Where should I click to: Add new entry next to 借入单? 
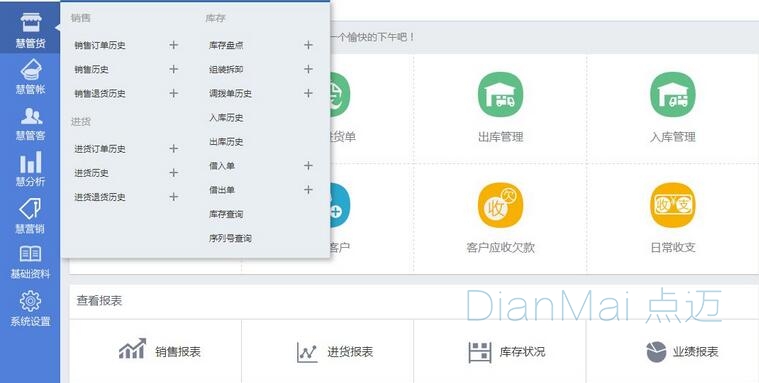tap(308, 166)
